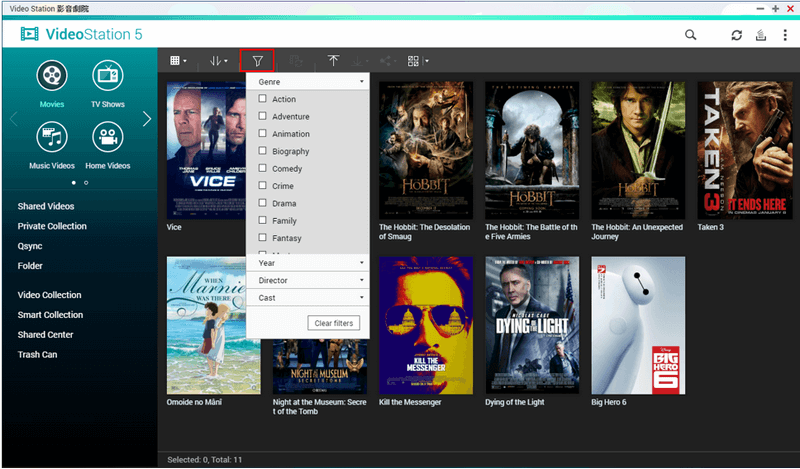Open Shared Videos in sidebar
Screen dimensions: 800x469
(x=46, y=206)
